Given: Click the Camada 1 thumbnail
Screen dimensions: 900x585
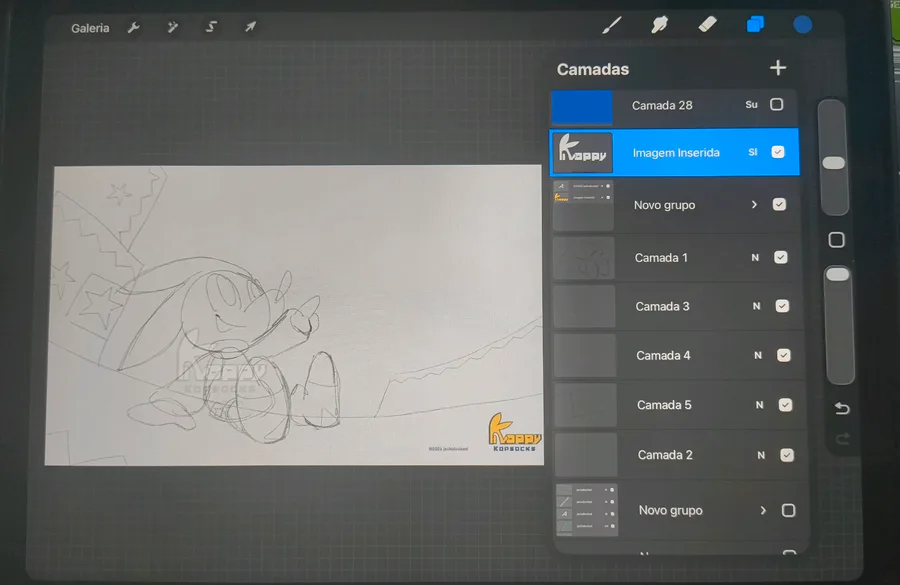Looking at the screenshot, I should (x=584, y=258).
